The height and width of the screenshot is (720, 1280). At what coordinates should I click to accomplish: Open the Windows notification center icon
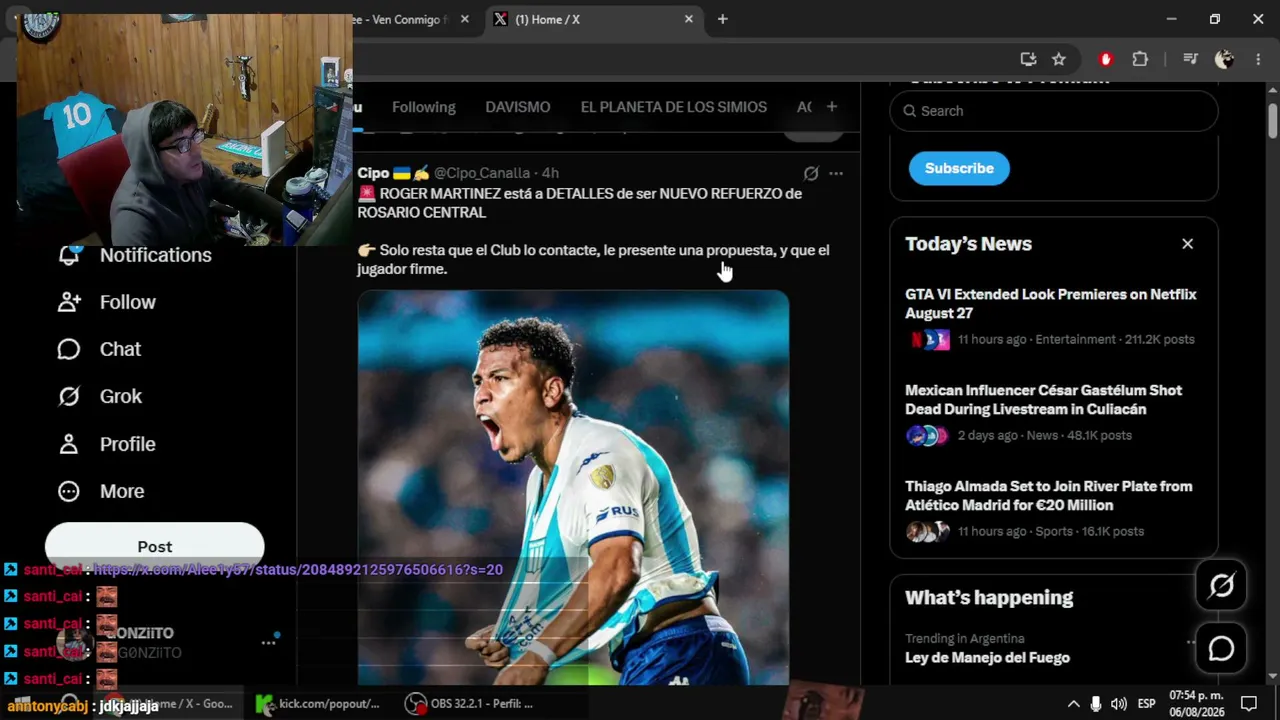[x=1248, y=704]
